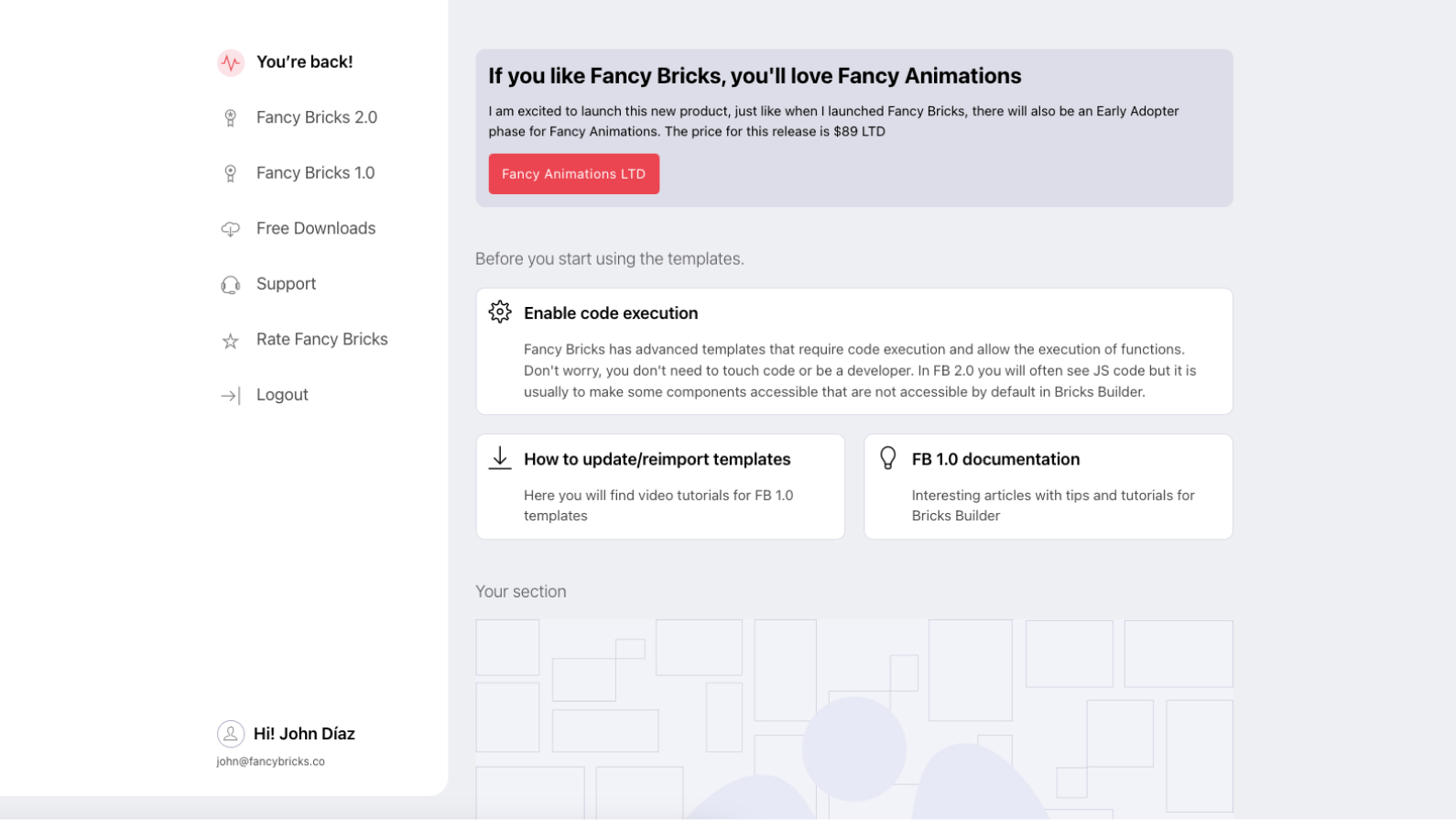Click the Fancy Animations LTD button

574,174
